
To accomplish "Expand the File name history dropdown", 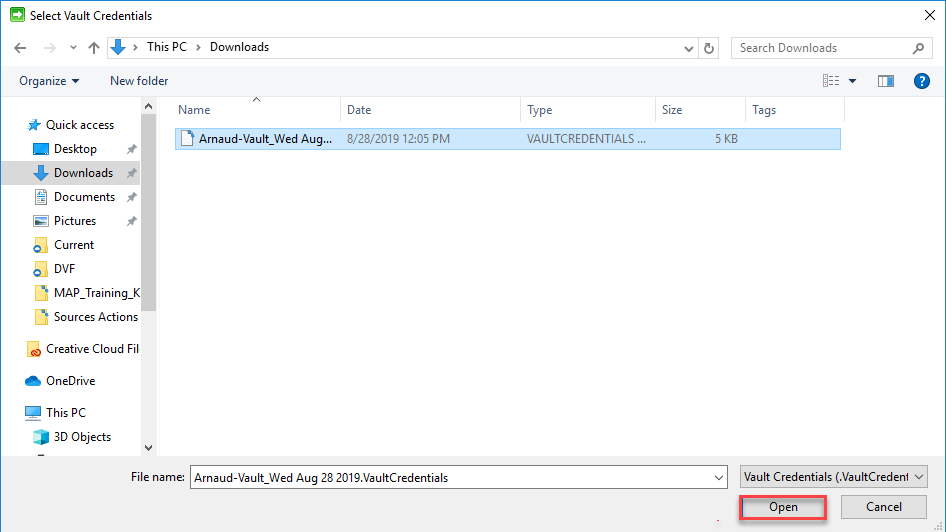I will pyautogui.click(x=719, y=478).
